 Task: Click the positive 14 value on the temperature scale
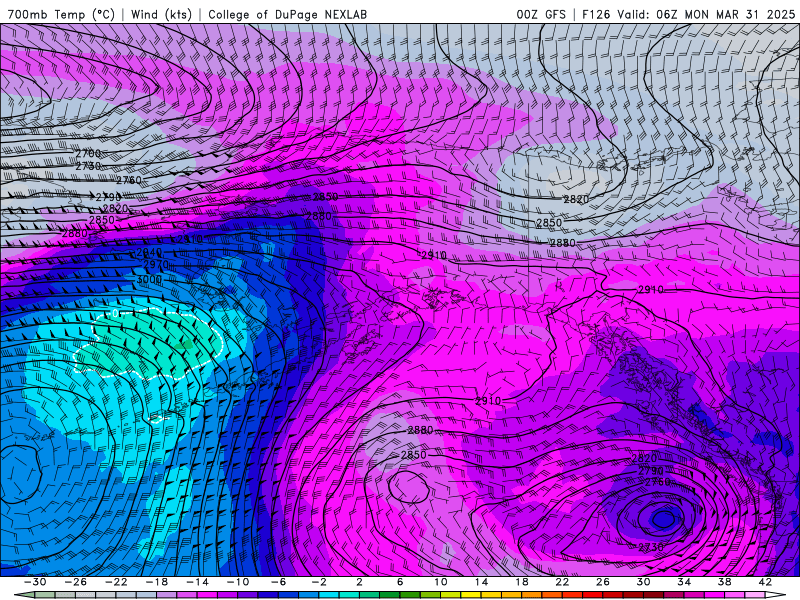coord(481,582)
